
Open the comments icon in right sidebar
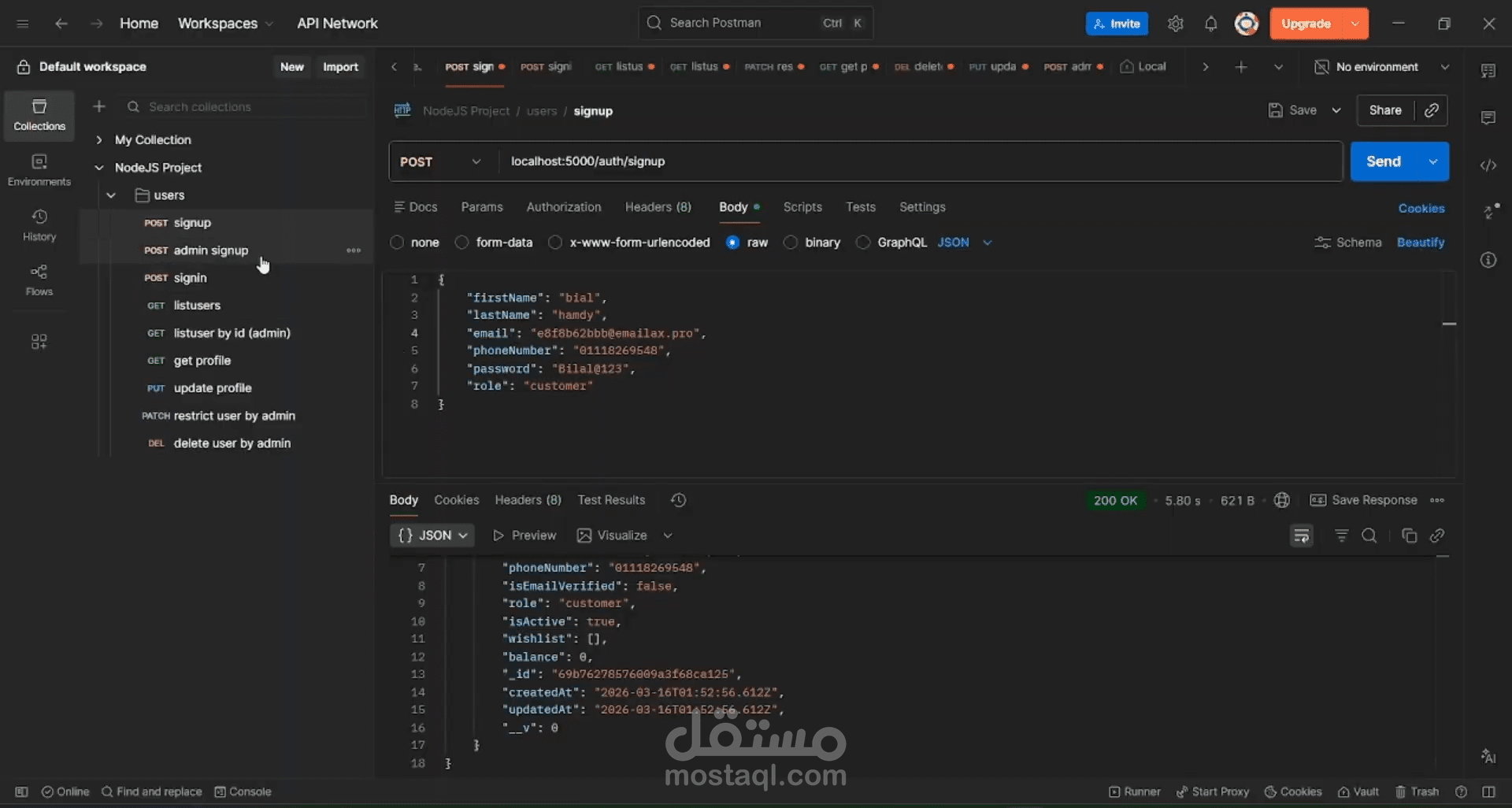pos(1488,118)
